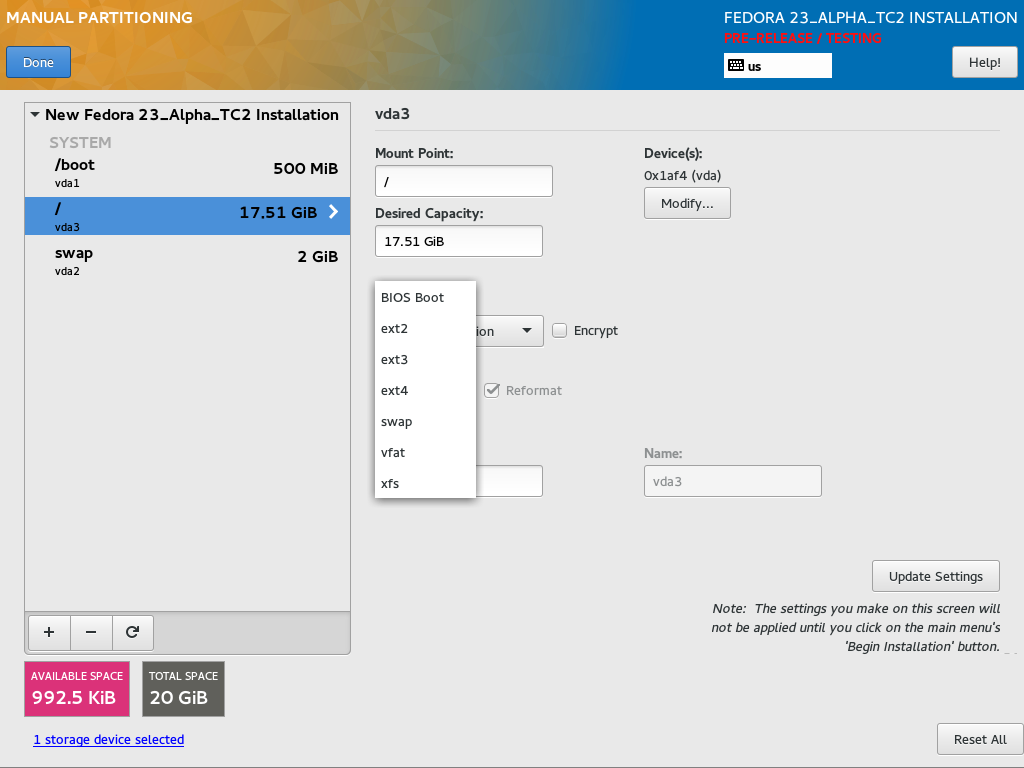Image resolution: width=1024 pixels, height=768 pixels.
Task: Click the reload storage configuration icon
Action: [x=133, y=632]
